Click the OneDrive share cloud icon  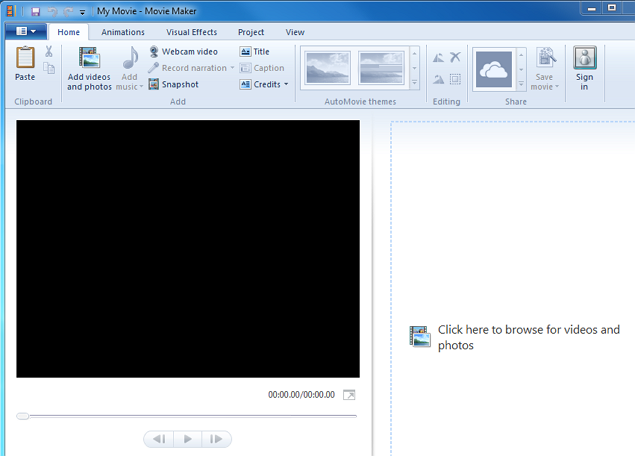point(494,69)
